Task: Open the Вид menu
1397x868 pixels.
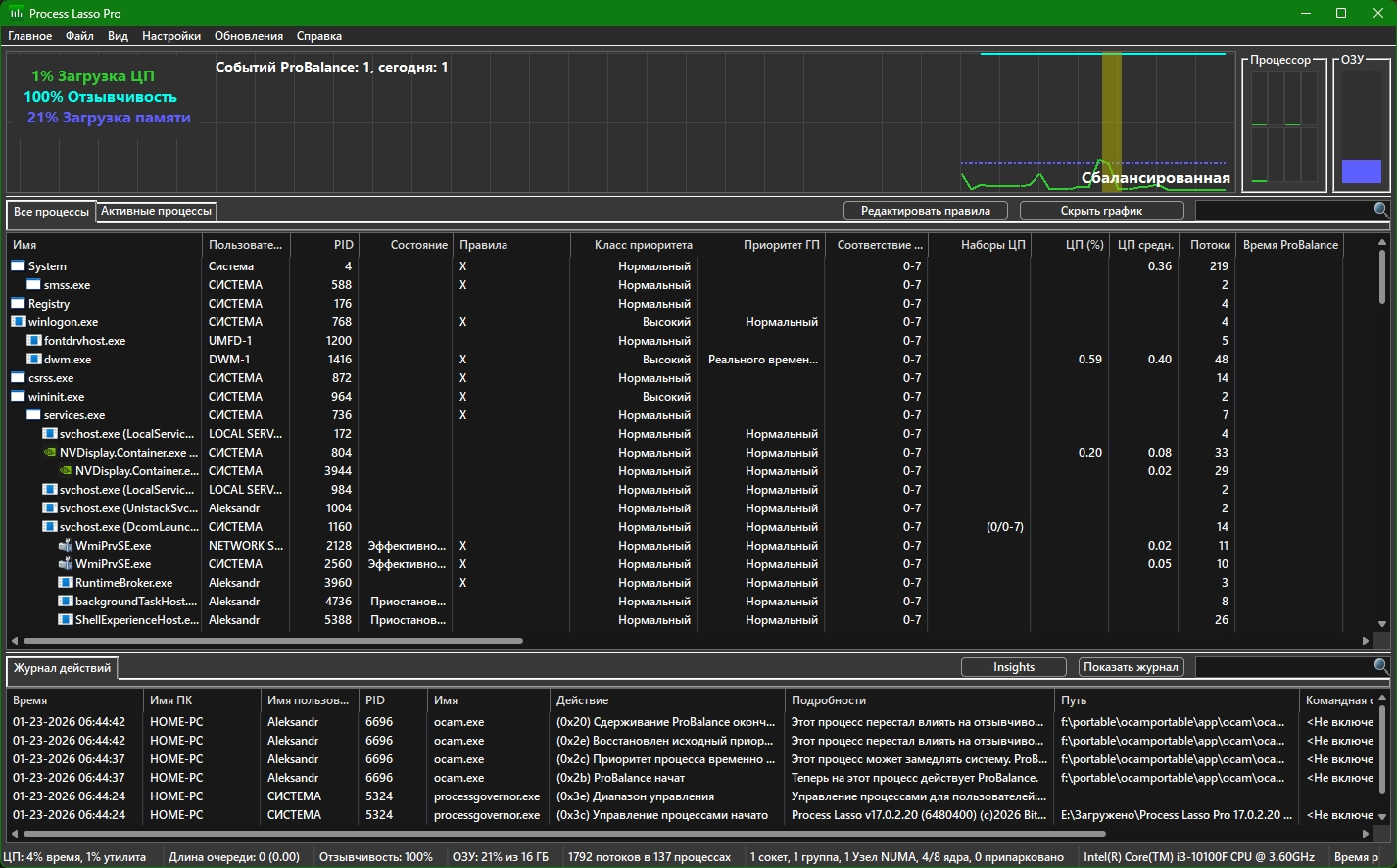Action: coord(118,36)
